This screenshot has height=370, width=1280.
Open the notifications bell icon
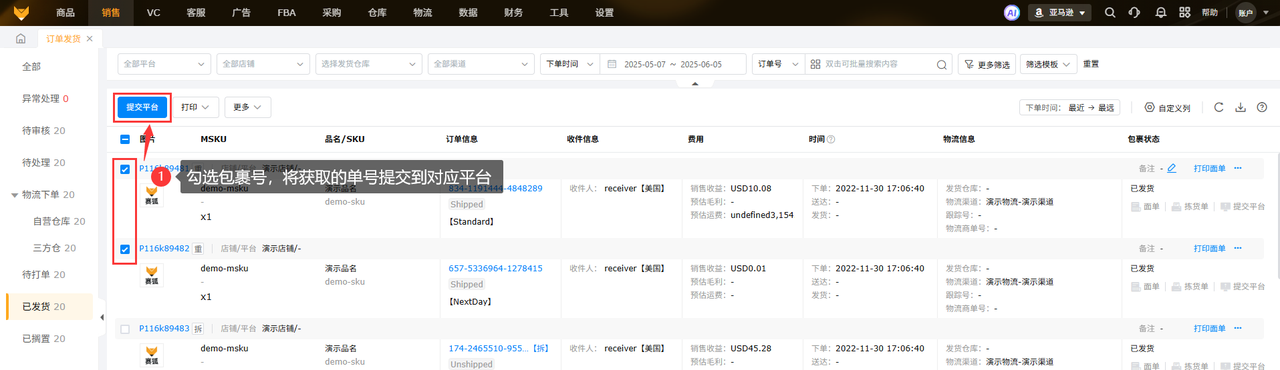(1160, 13)
